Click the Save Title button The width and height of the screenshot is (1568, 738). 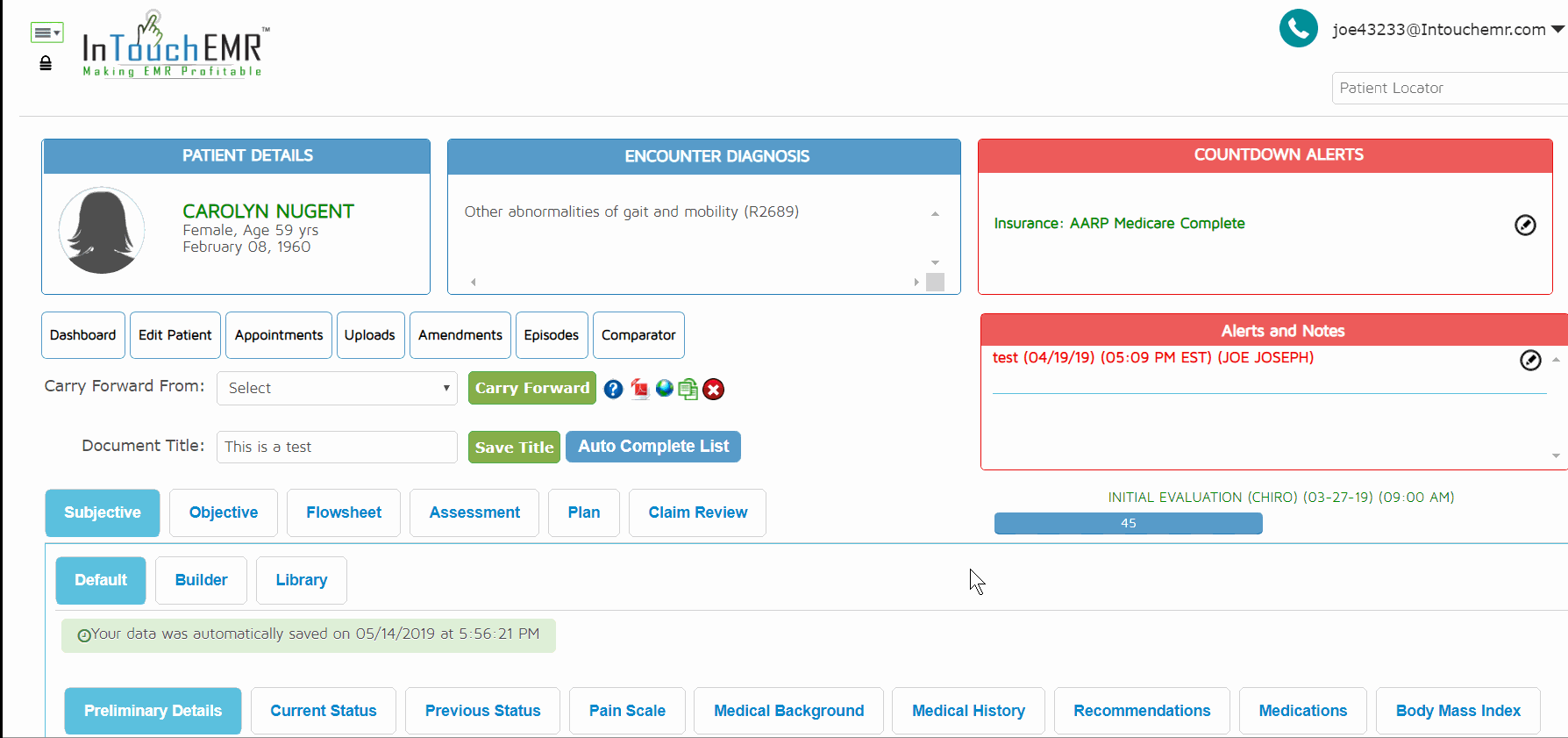514,447
